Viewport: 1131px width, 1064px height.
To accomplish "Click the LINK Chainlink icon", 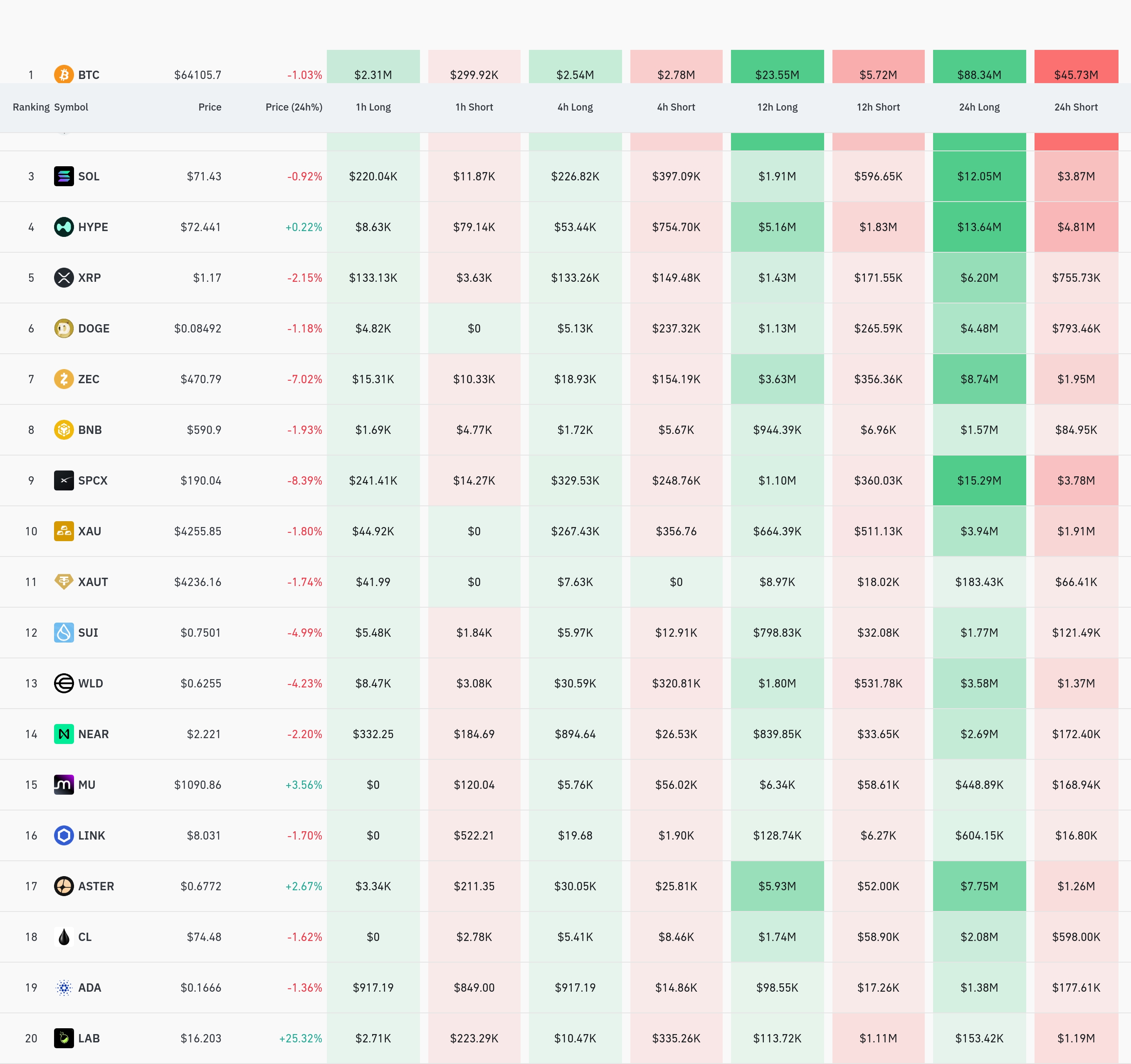I will [x=64, y=835].
